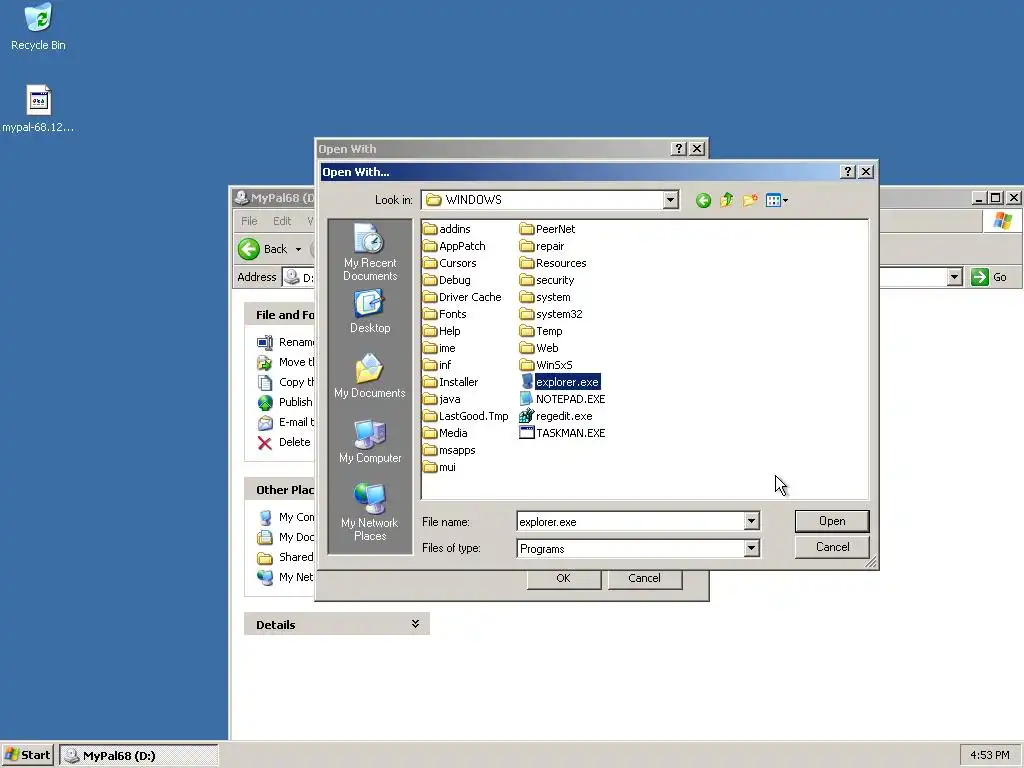Expand the Files of type dropdown
Screen dimensions: 1024x768
coord(751,549)
